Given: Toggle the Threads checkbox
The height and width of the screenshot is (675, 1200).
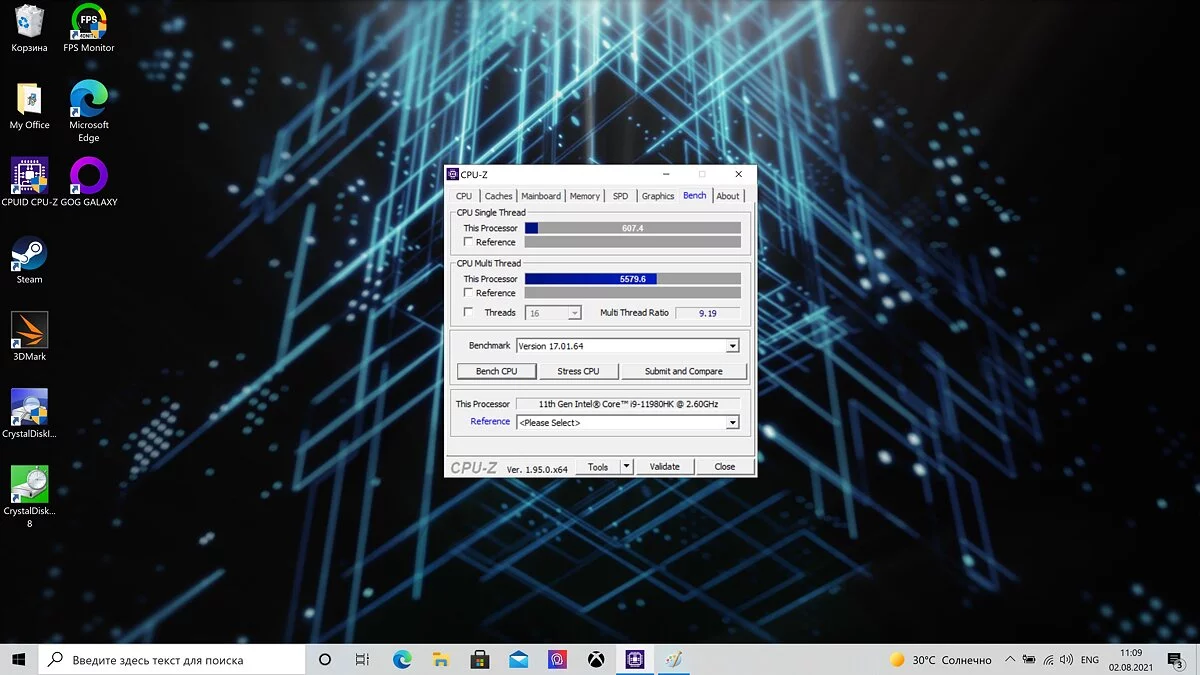Looking at the screenshot, I should coord(468,313).
